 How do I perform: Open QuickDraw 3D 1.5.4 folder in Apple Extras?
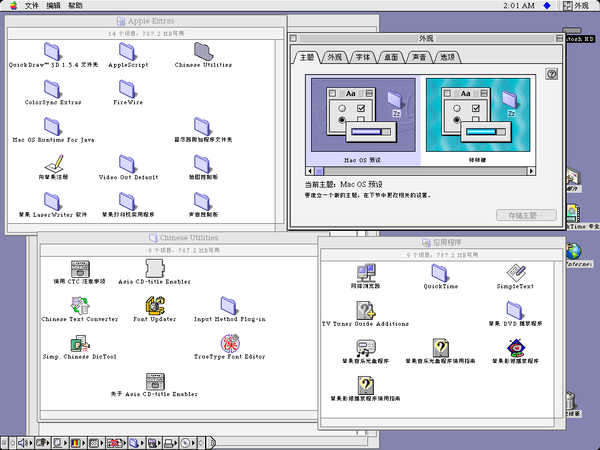coord(52,52)
